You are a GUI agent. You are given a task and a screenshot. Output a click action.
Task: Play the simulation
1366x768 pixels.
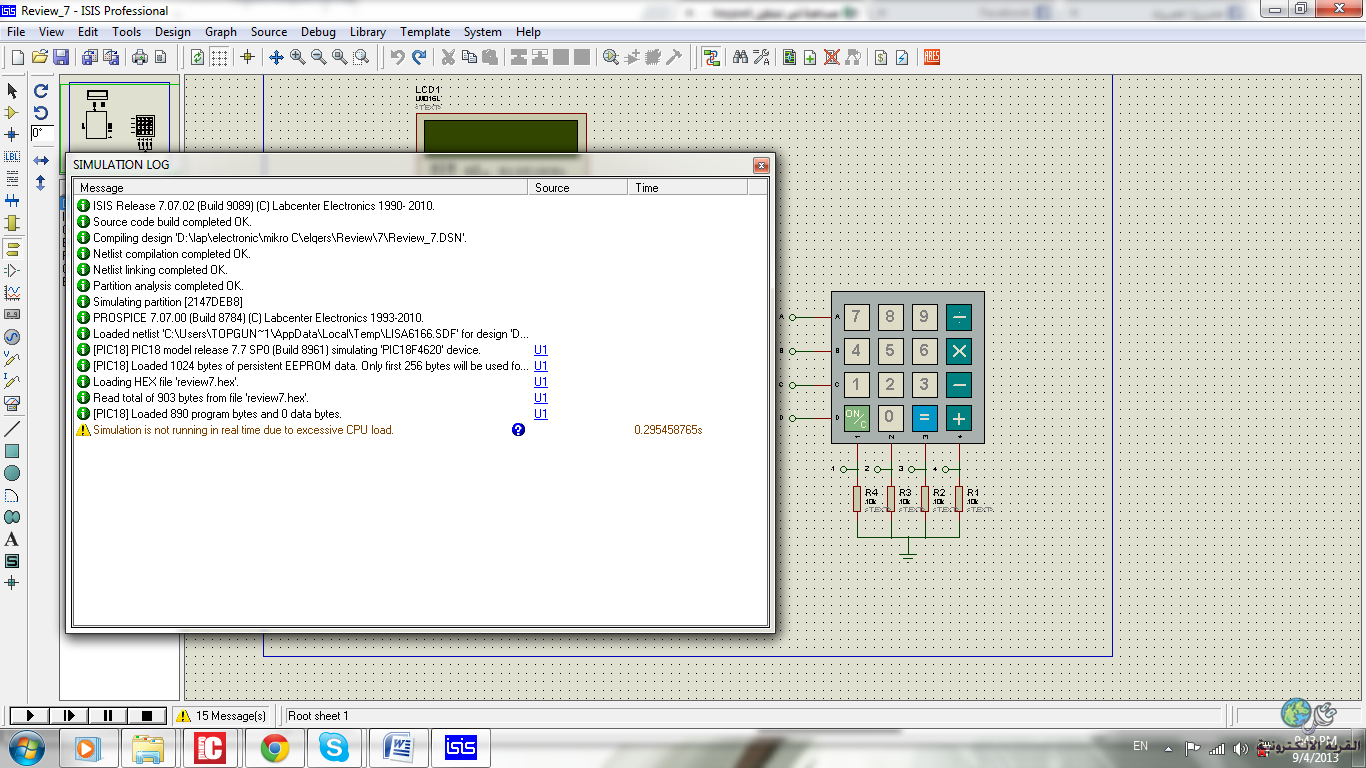point(30,715)
